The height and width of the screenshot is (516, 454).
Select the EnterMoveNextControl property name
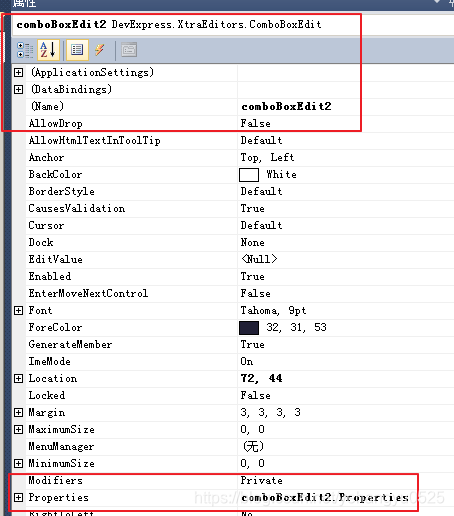[x=88, y=294]
